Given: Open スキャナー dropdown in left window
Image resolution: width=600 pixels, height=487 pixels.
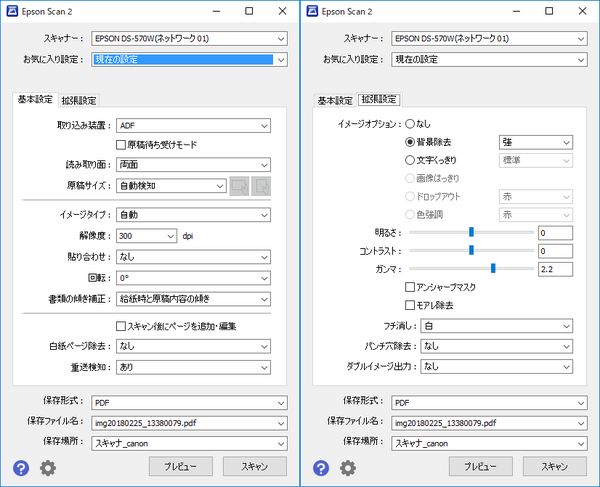Looking at the screenshot, I should (x=189, y=39).
